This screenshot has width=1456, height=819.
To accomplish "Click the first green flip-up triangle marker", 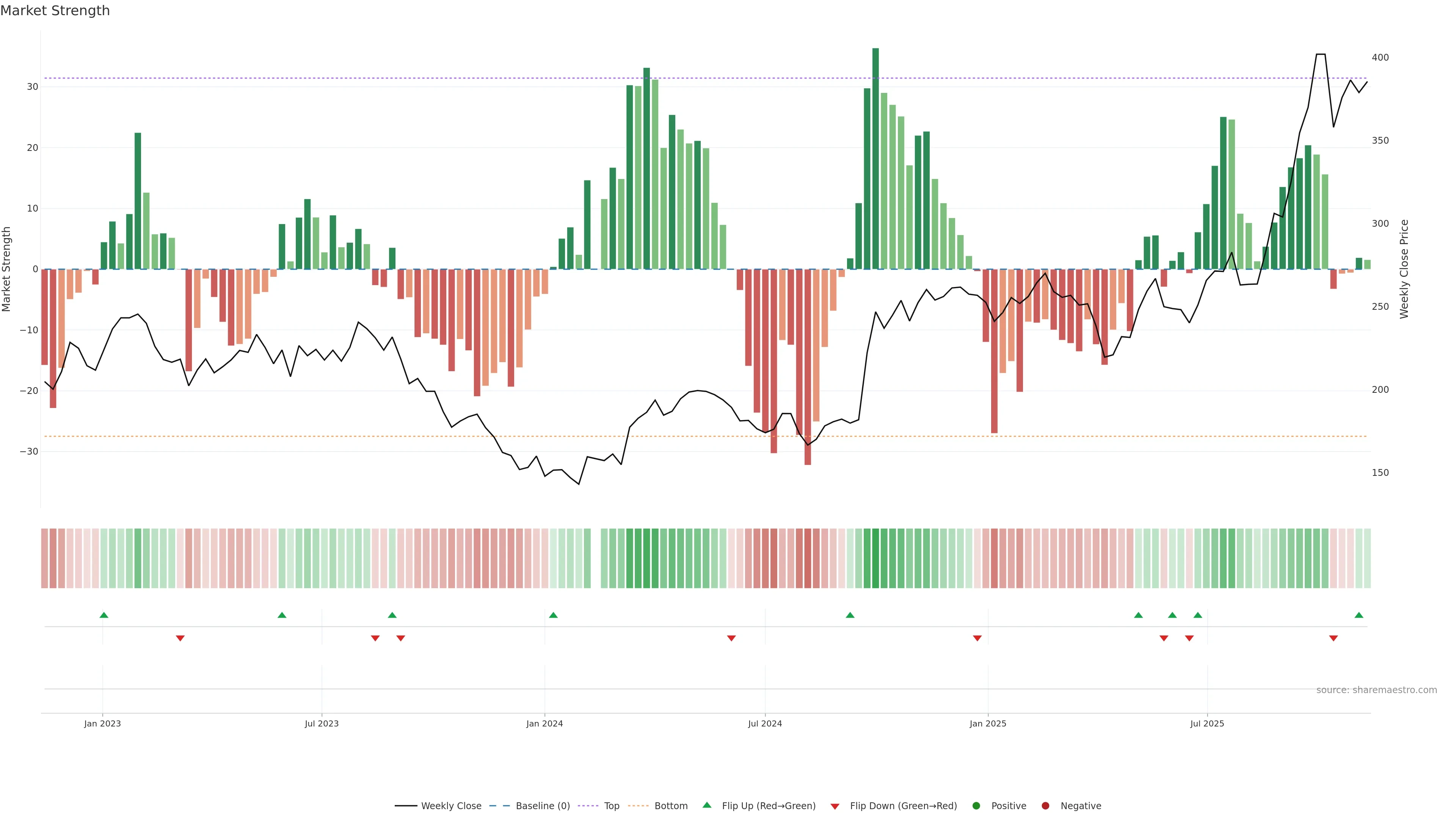I will click(104, 615).
